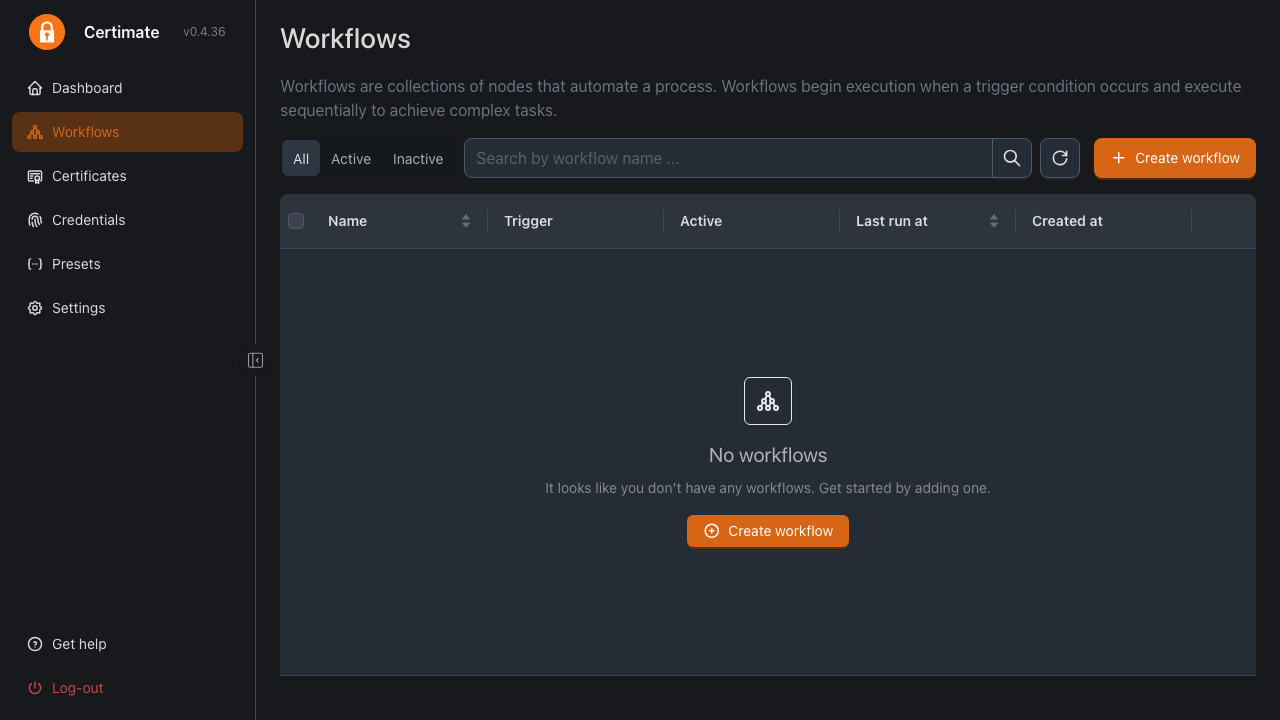Open the Settings menu item

pos(127,308)
